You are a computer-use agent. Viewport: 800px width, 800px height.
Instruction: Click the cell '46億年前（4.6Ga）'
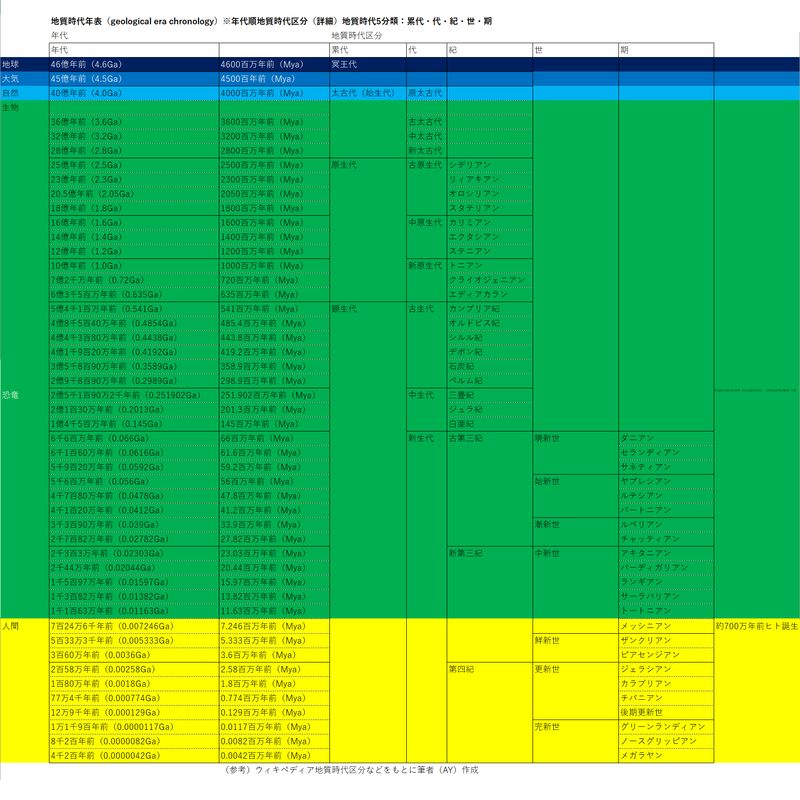(x=86, y=65)
